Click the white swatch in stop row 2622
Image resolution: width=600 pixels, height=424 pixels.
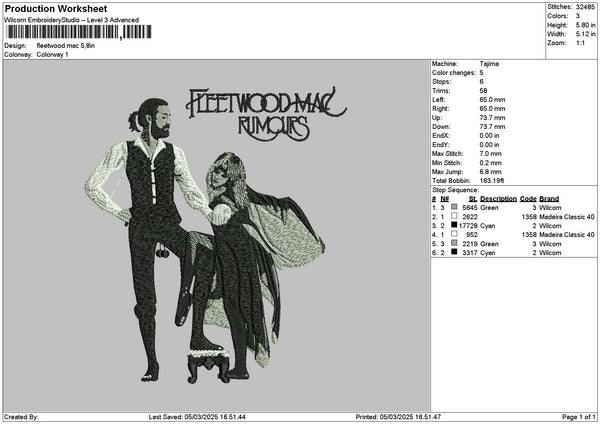tap(454, 216)
